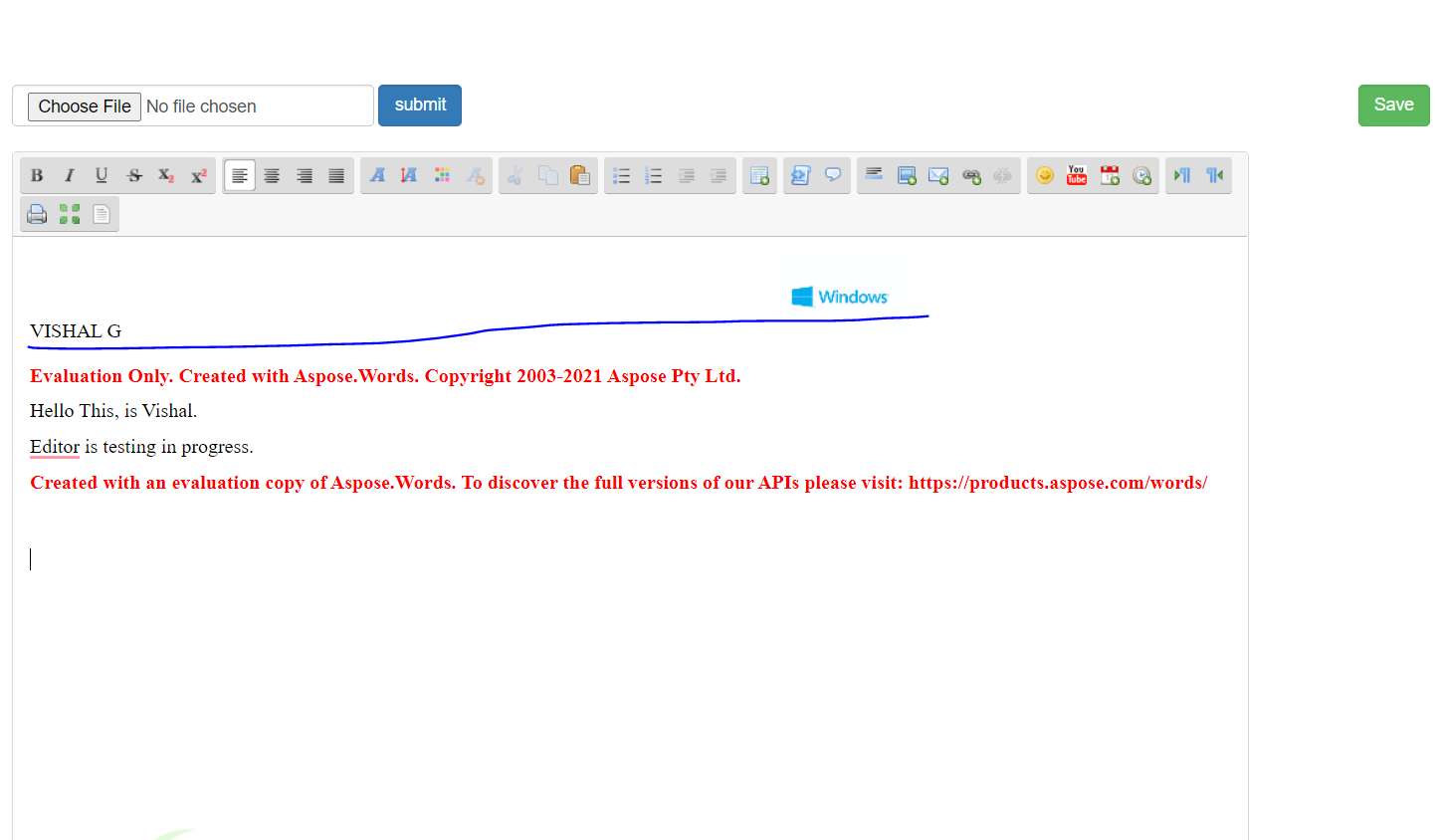This screenshot has width=1444, height=840.
Task: Click the Choose File button
Action: (x=85, y=106)
